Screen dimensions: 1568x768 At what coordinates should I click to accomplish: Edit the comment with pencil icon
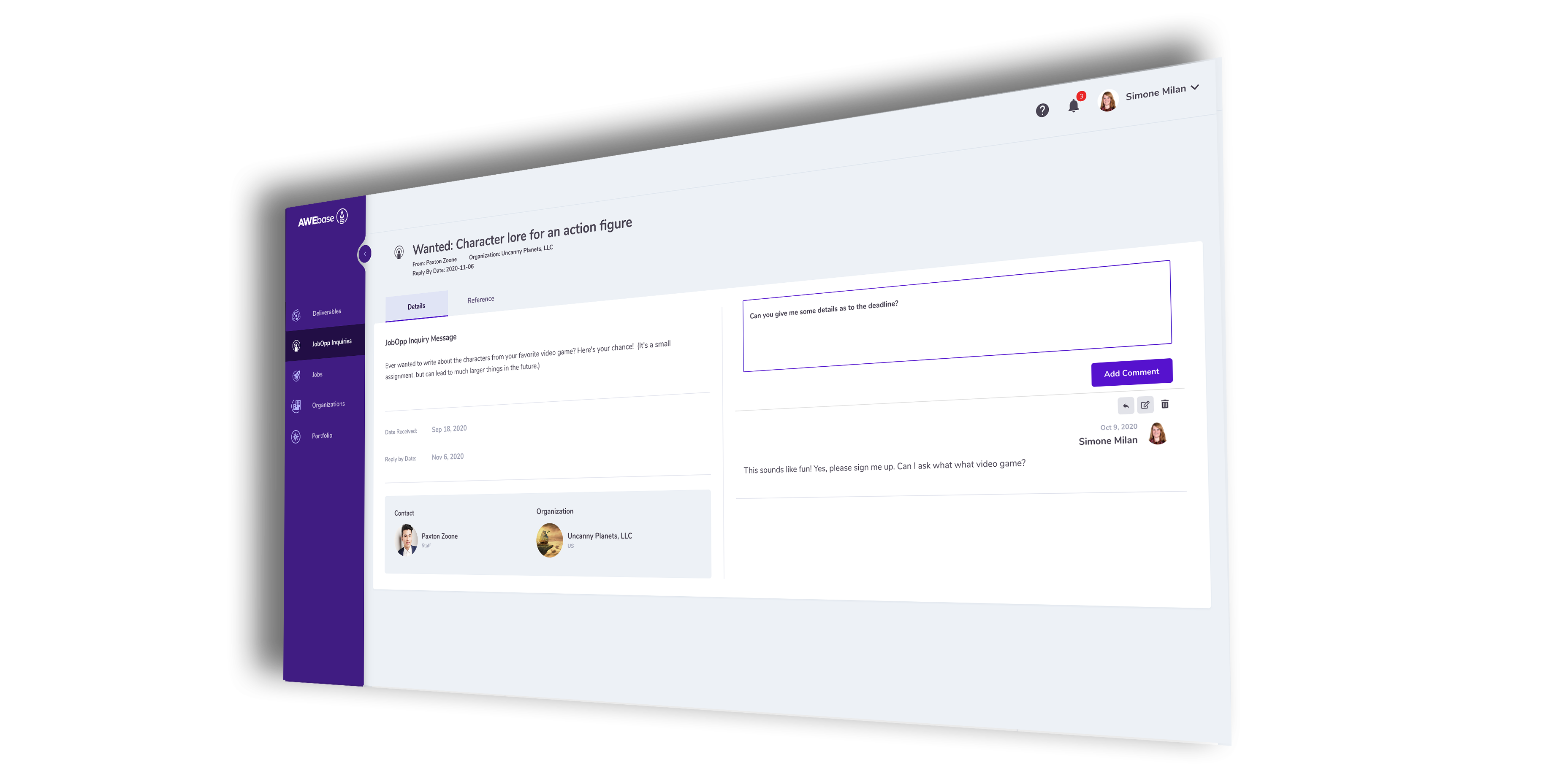pyautogui.click(x=1145, y=405)
